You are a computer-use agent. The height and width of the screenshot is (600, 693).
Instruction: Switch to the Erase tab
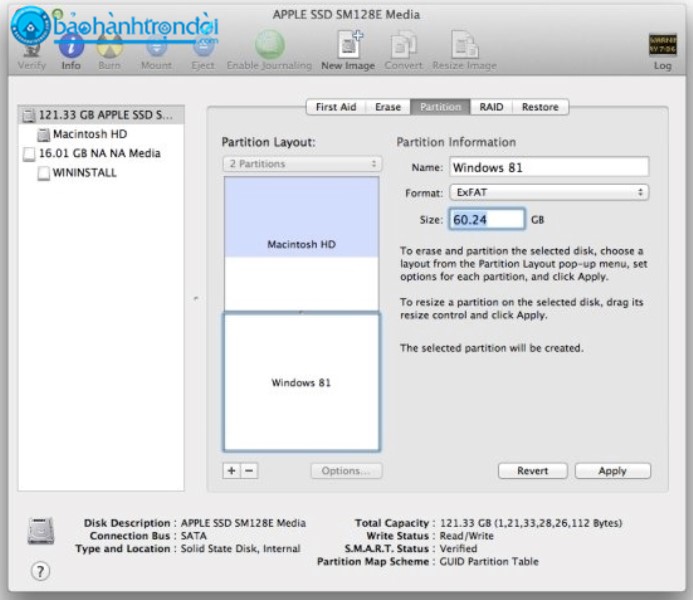[388, 107]
